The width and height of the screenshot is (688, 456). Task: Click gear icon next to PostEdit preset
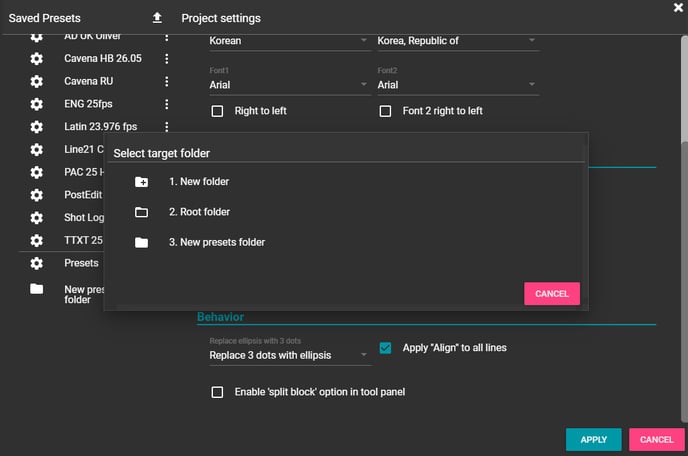(x=37, y=195)
